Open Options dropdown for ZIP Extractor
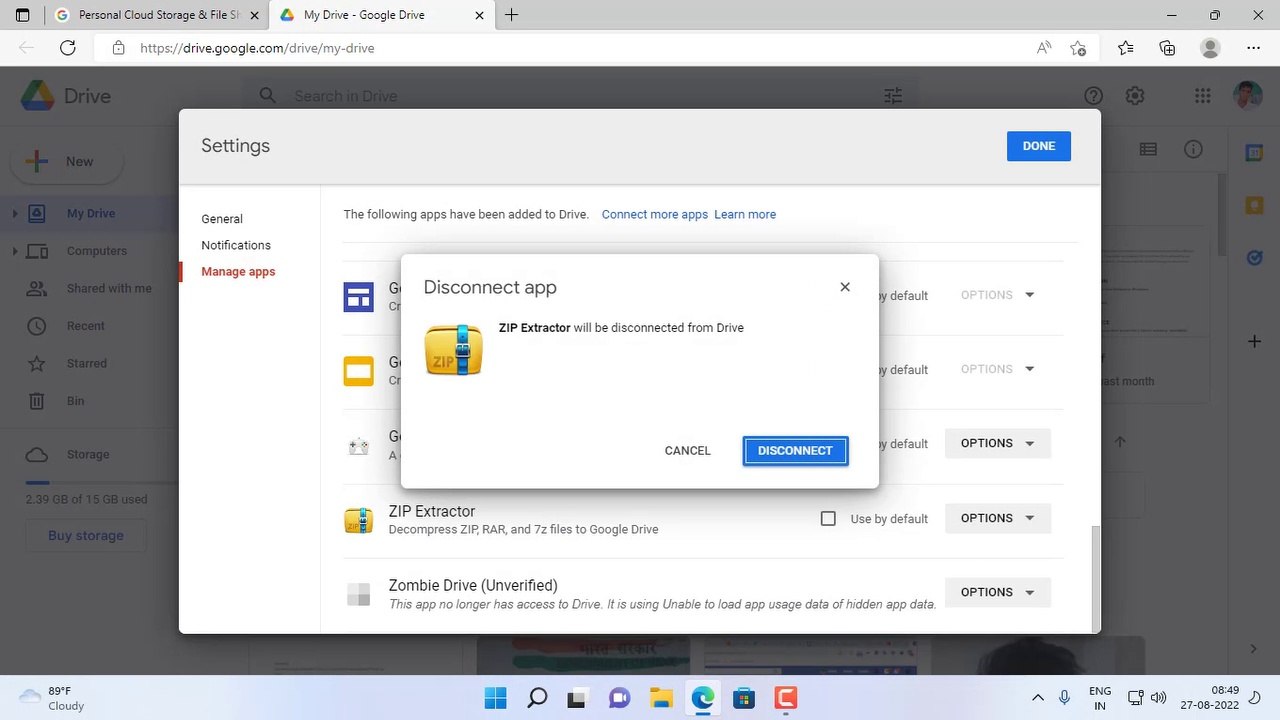Image resolution: width=1280 pixels, height=720 pixels. [x=997, y=518]
